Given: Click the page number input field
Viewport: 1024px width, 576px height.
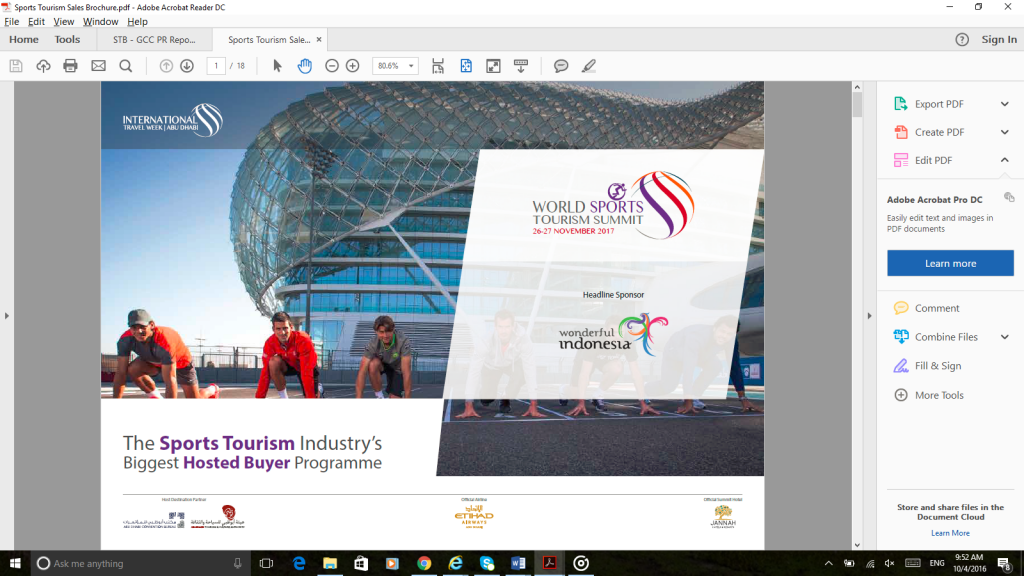Looking at the screenshot, I should coord(216,66).
